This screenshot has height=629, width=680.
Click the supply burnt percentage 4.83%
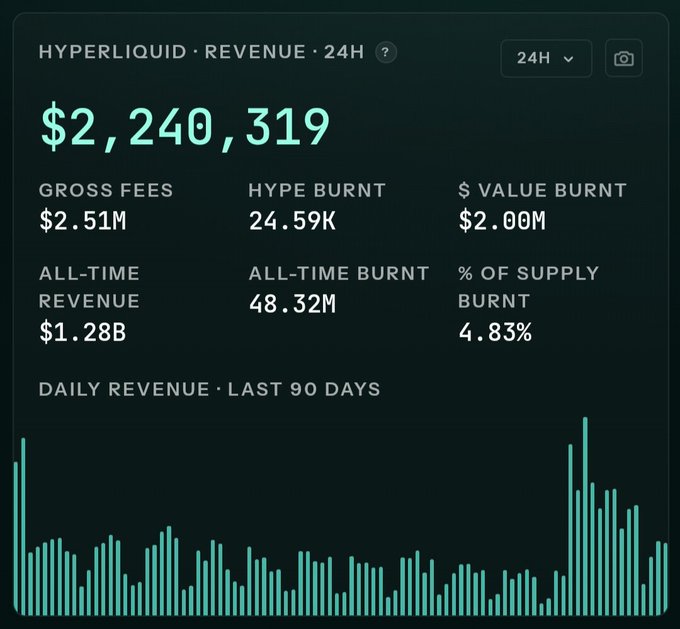[x=495, y=332]
